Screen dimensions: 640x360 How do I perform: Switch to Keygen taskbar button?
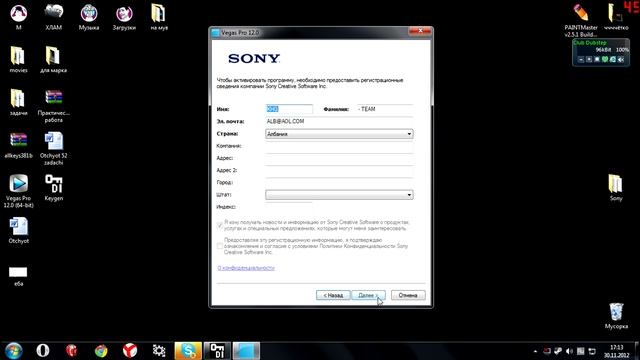click(x=217, y=351)
